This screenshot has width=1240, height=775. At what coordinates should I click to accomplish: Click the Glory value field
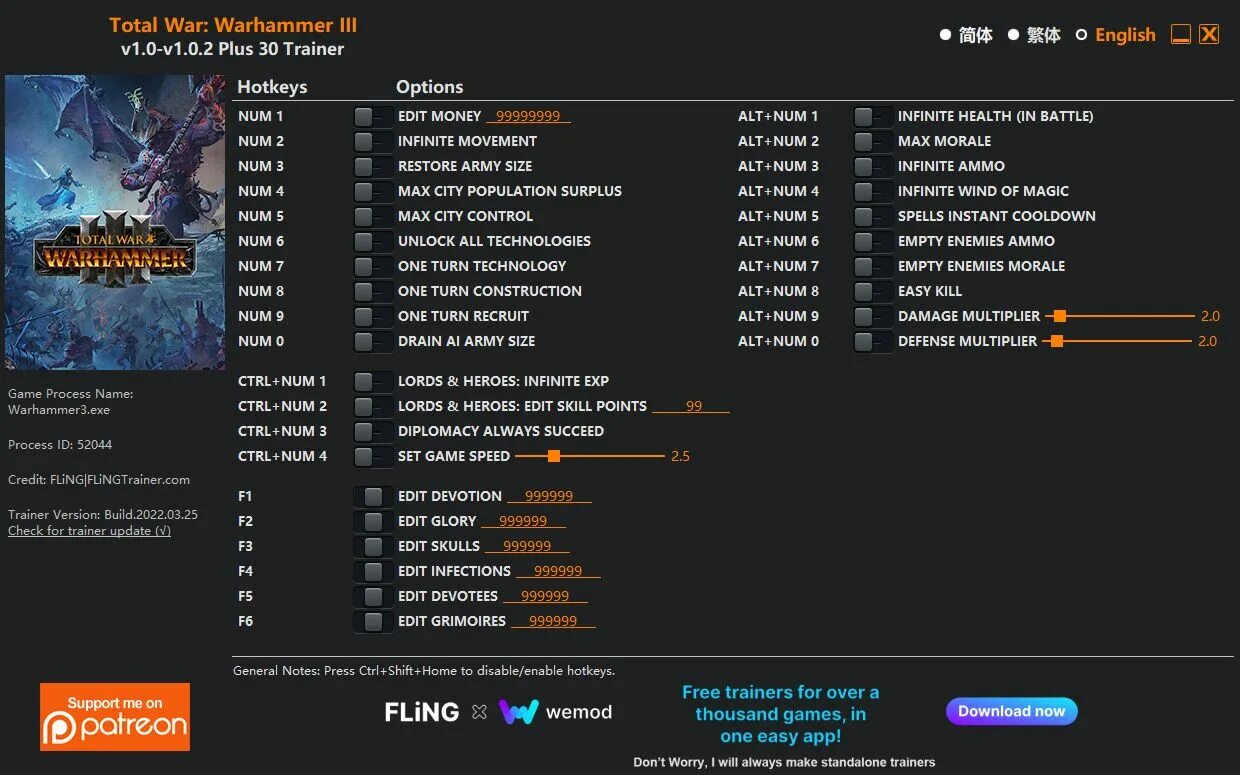[x=523, y=521]
